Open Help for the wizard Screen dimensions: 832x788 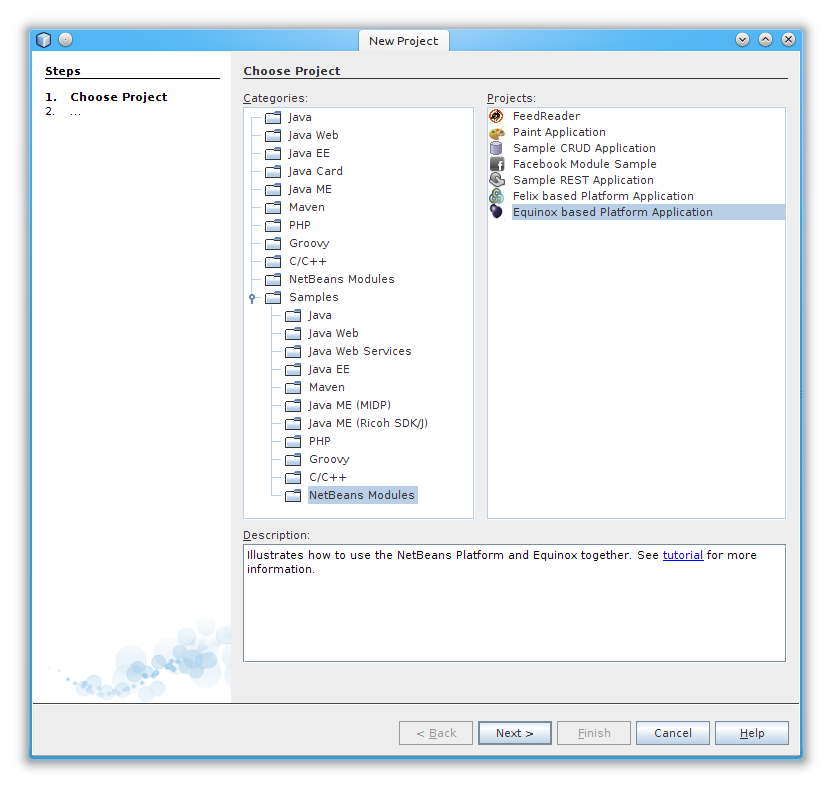[752, 733]
